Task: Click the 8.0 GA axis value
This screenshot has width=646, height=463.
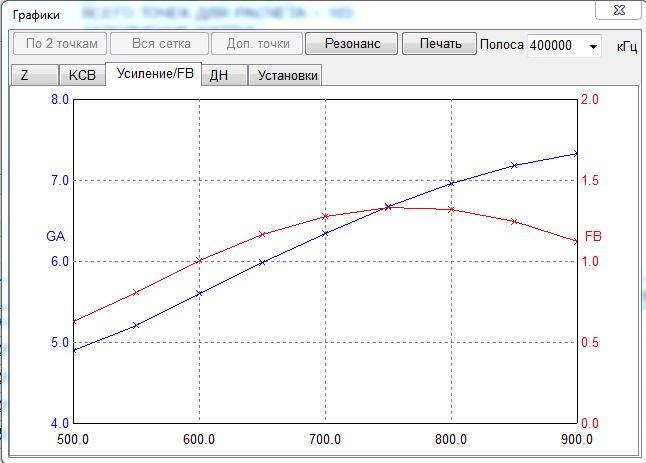Action: point(60,99)
